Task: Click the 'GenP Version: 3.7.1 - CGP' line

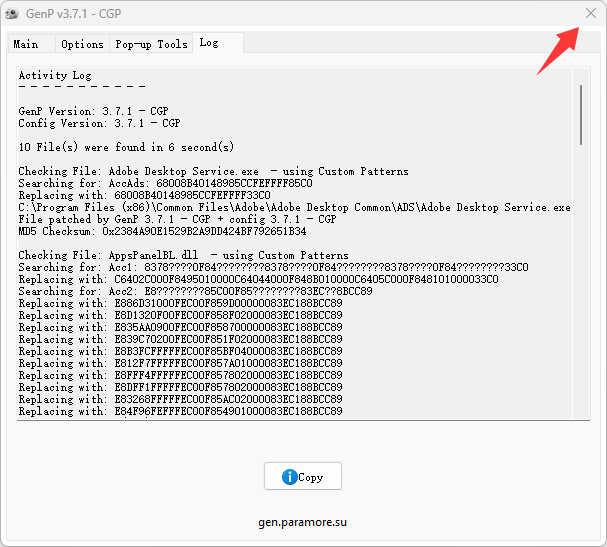Action: click(93, 111)
